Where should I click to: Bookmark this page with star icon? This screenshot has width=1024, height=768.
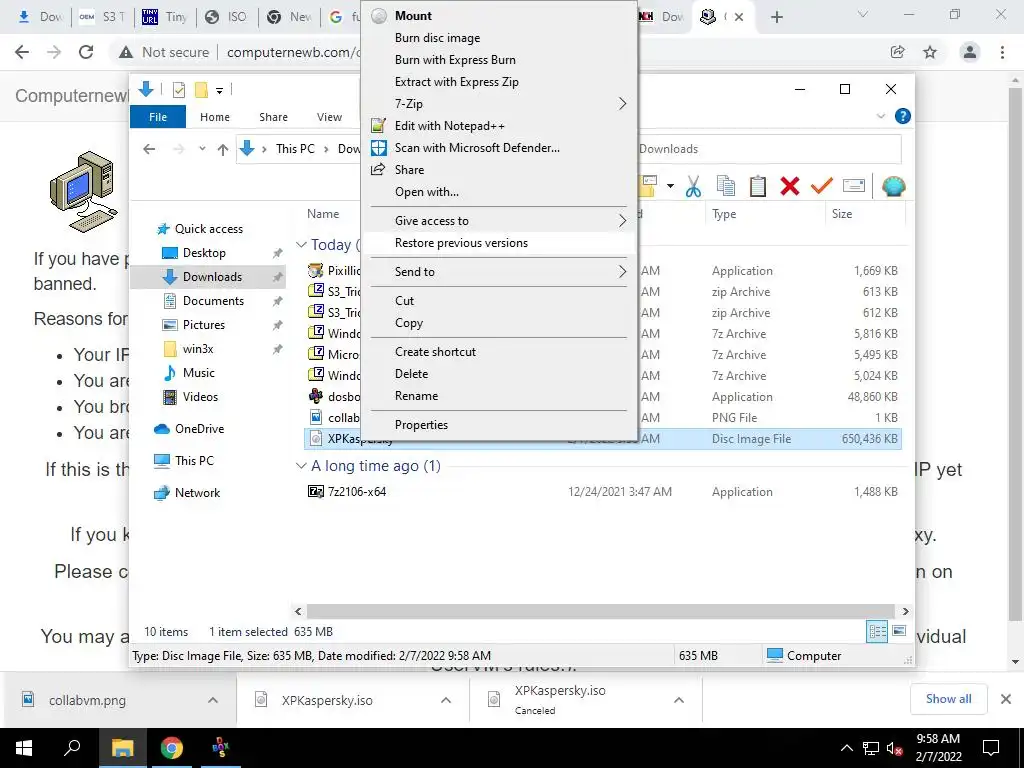[x=930, y=52]
